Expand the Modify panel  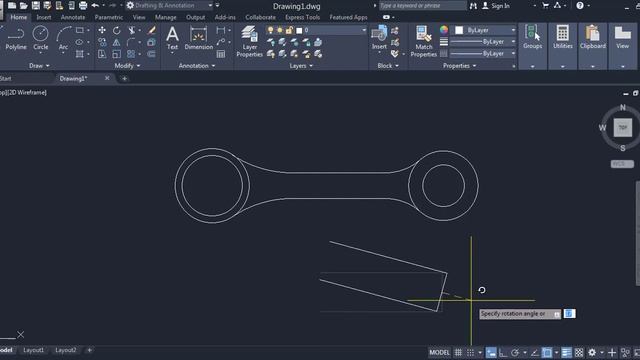tap(127, 66)
